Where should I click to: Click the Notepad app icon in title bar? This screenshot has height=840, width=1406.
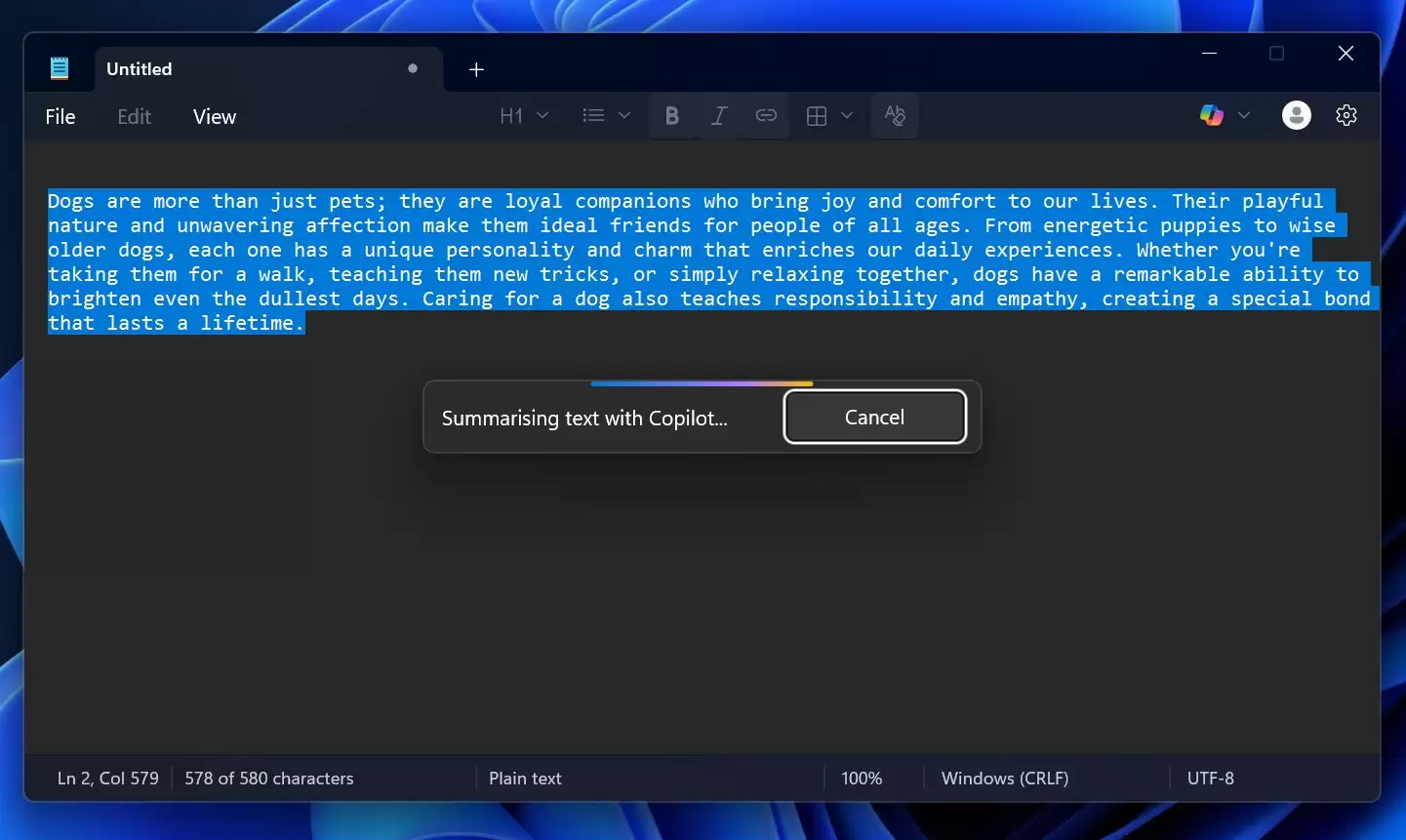pos(60,68)
